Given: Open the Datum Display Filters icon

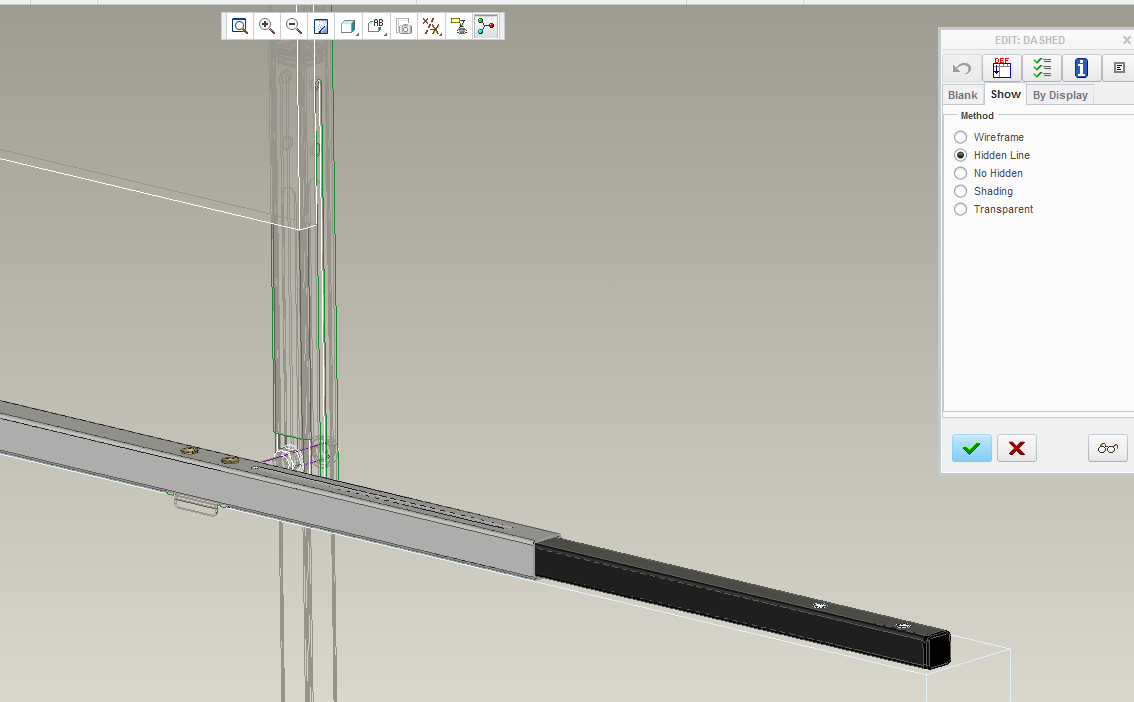Looking at the screenshot, I should point(432,27).
